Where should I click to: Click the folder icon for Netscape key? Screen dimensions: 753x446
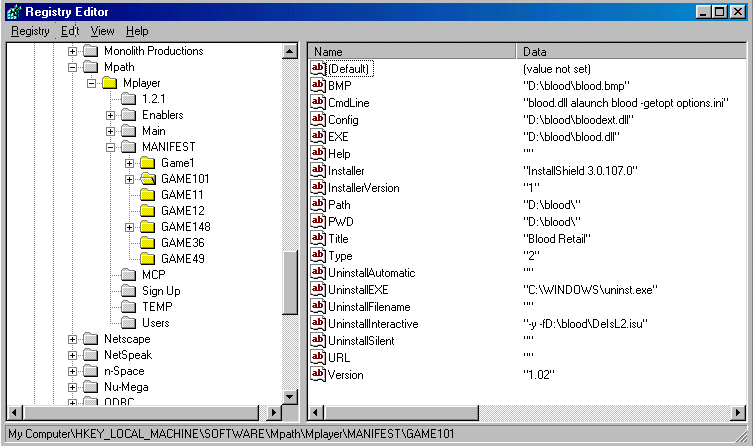[x=91, y=339]
